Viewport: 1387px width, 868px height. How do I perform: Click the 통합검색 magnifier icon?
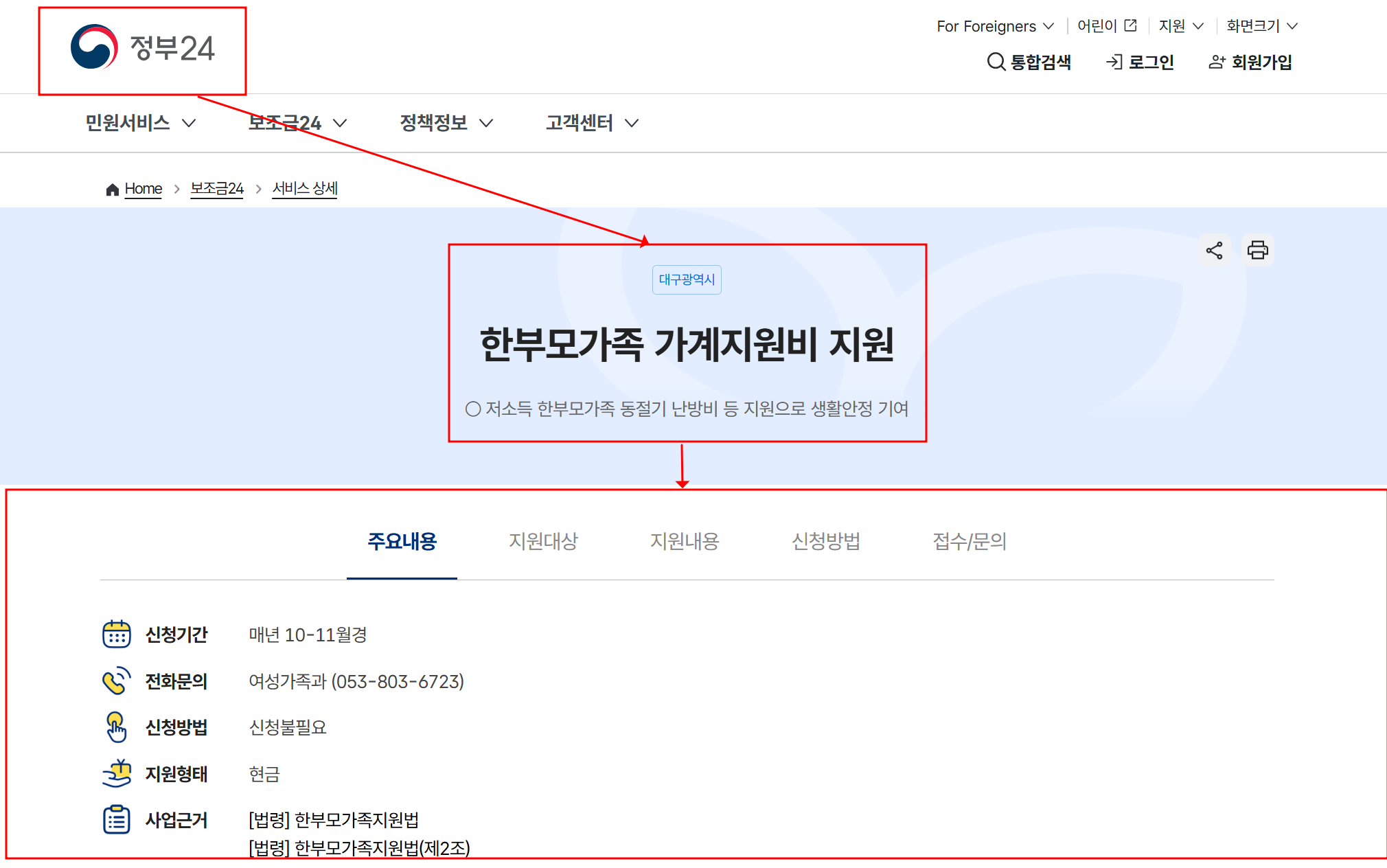(996, 62)
